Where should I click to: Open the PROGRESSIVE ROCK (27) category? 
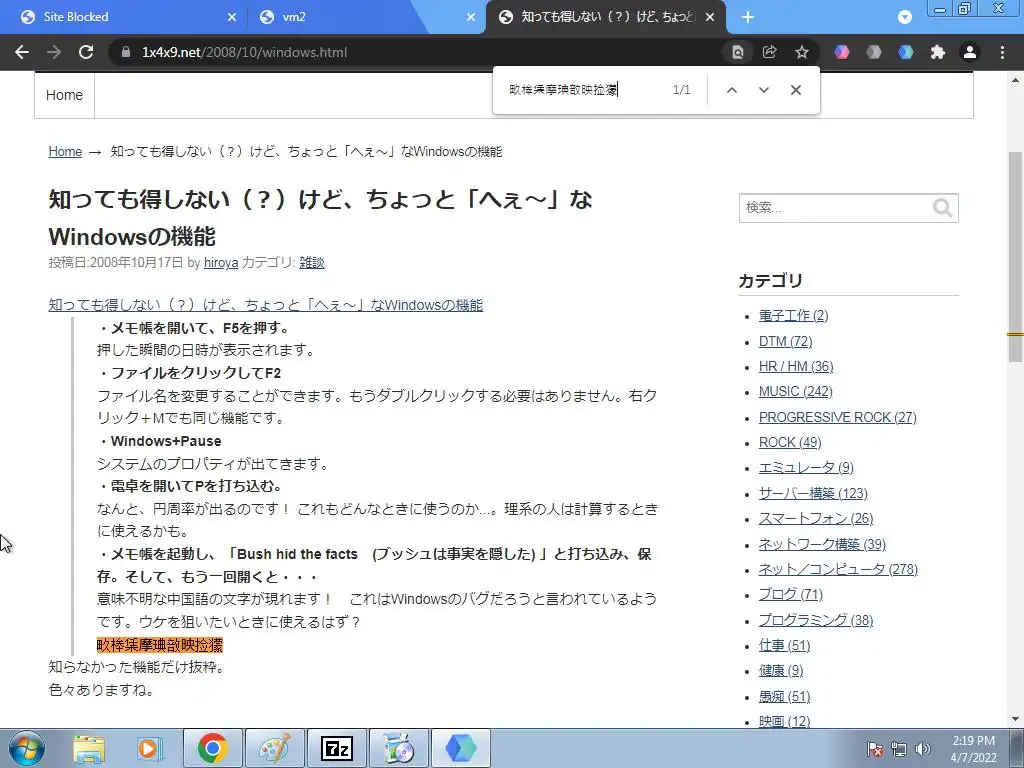(838, 417)
